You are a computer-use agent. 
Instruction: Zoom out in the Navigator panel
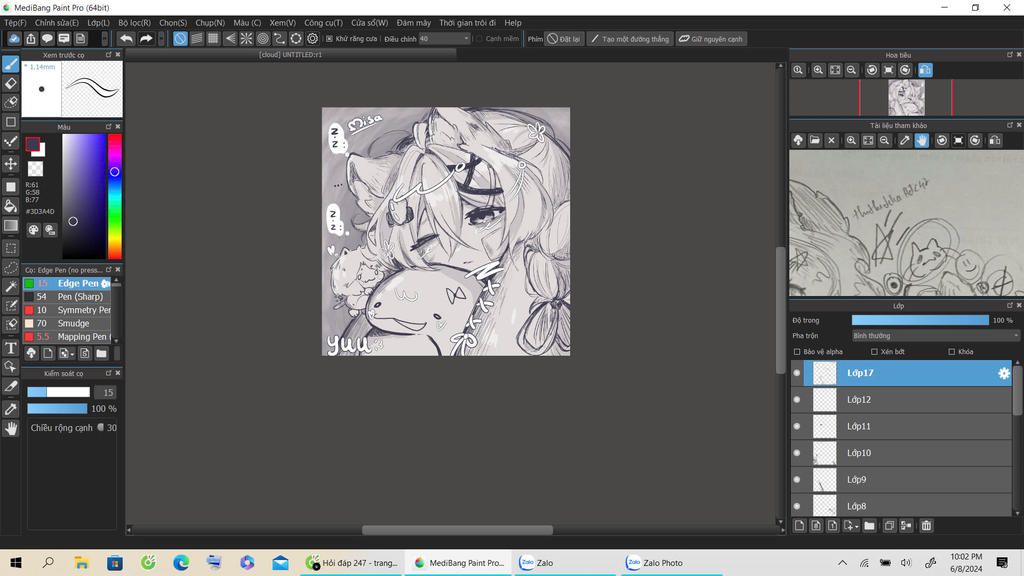click(x=852, y=70)
